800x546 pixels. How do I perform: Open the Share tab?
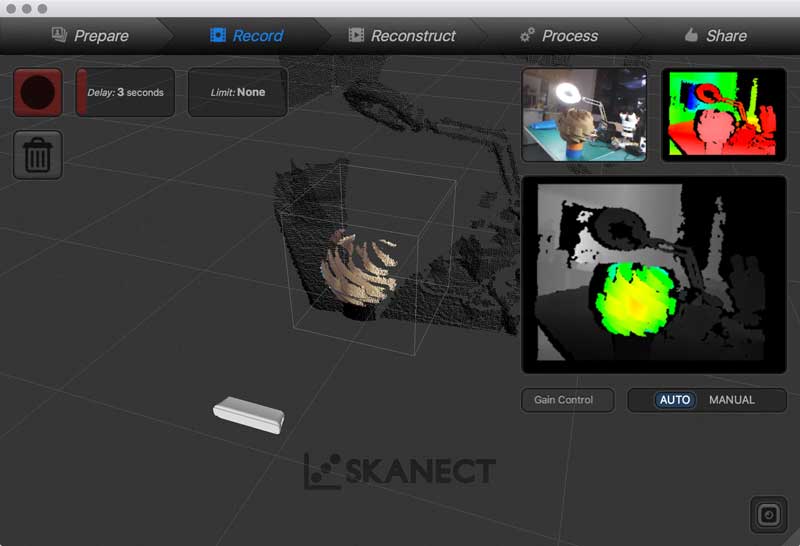coord(716,36)
